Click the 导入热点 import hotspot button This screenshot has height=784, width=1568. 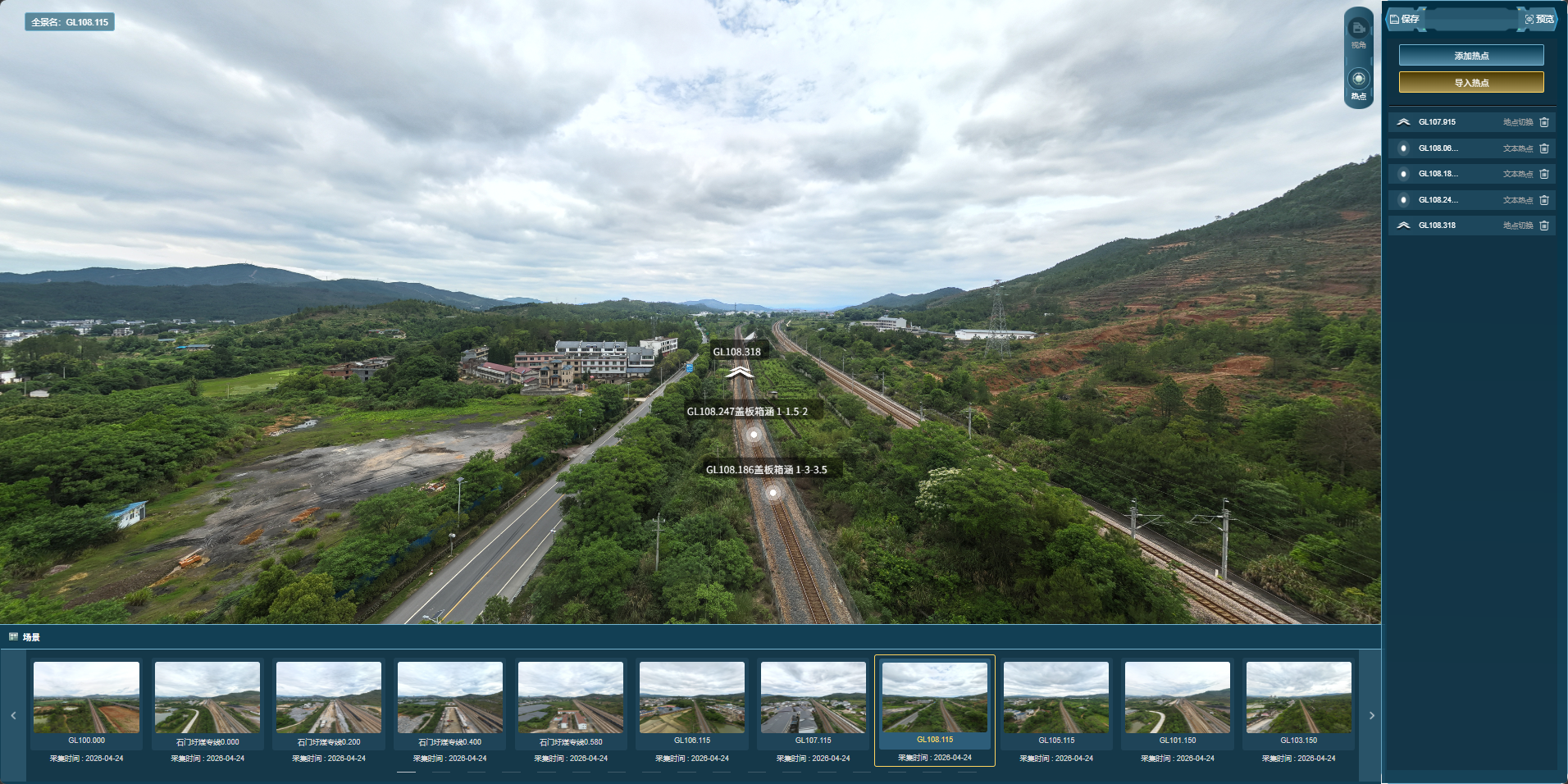pos(1471,83)
